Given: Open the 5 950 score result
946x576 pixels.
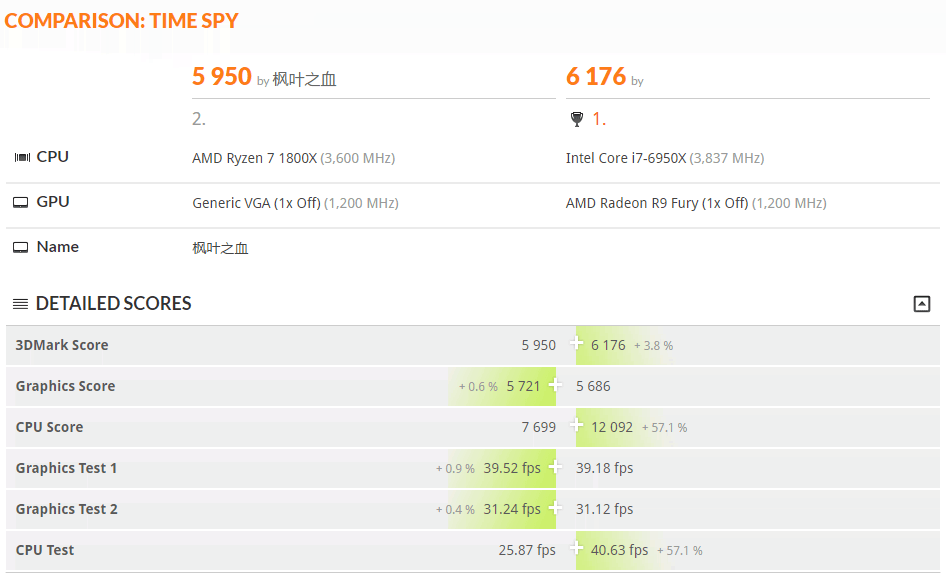Looking at the screenshot, I should click(x=221, y=77).
